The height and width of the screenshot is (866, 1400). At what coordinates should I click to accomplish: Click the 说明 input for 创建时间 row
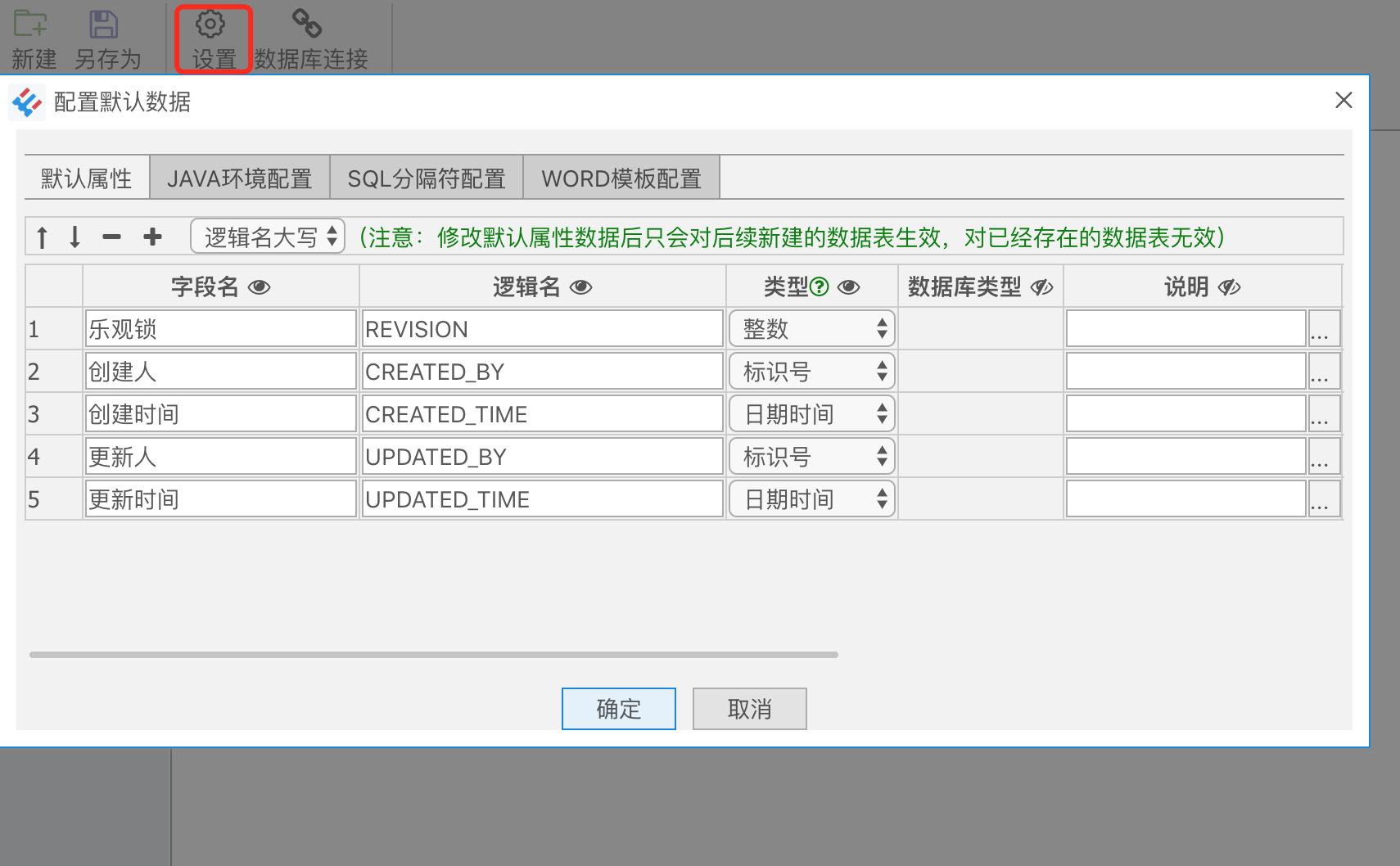click(x=1186, y=414)
